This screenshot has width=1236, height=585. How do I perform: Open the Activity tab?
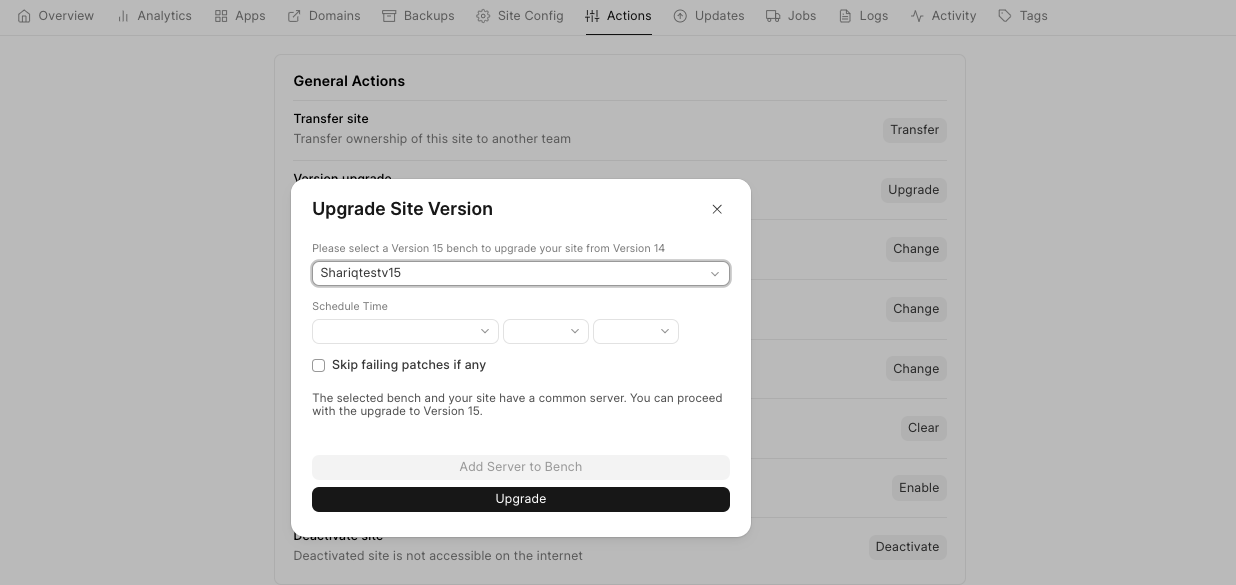coord(943,16)
